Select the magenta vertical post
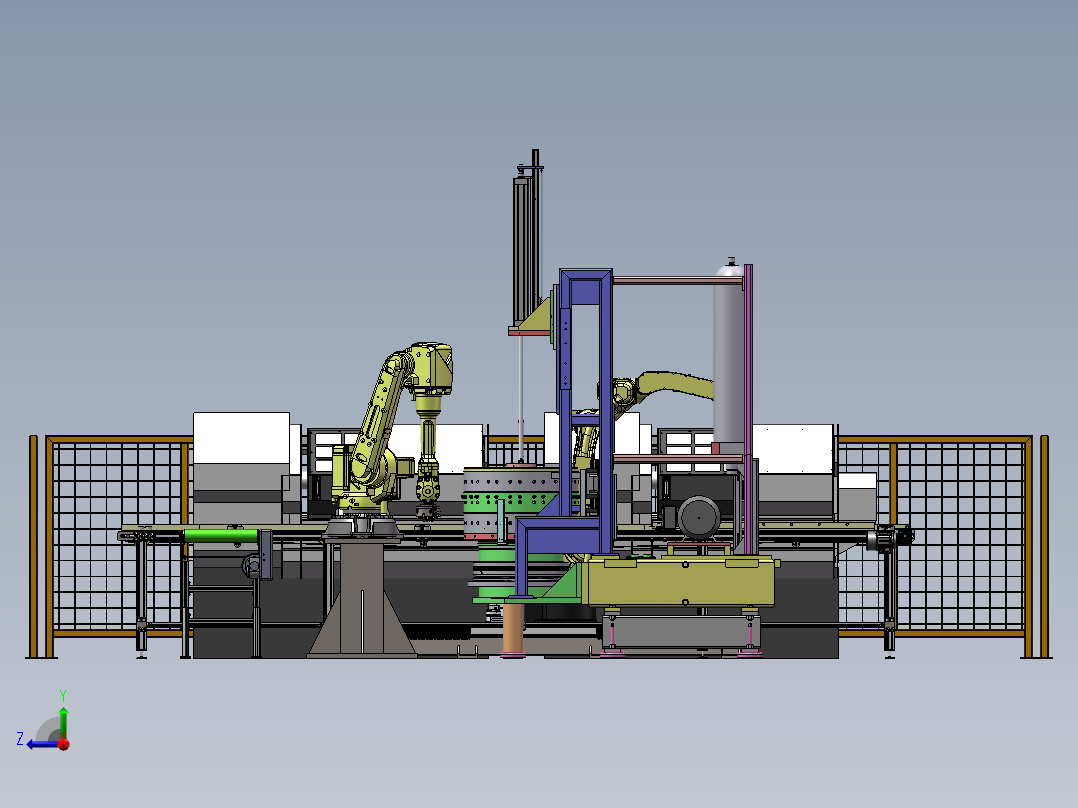Viewport: 1078px width, 808px height. (748, 409)
